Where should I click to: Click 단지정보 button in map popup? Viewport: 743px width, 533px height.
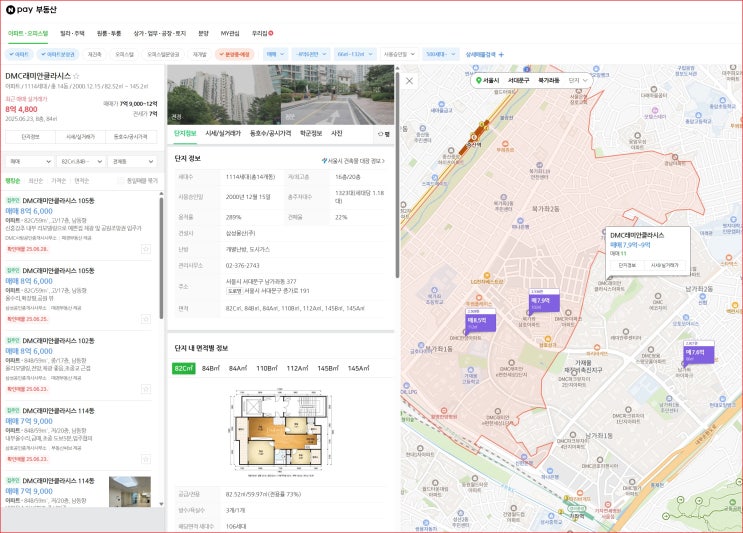(x=627, y=265)
